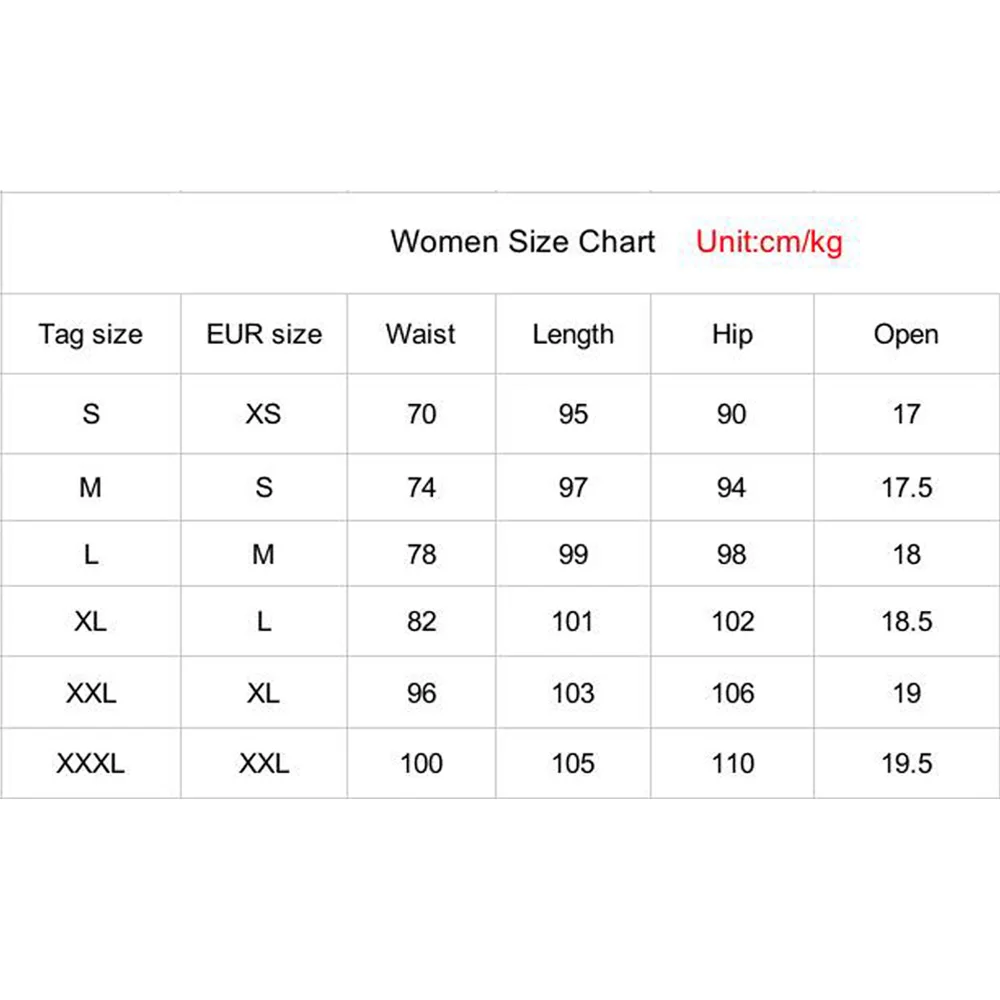Select the open value 17.5
The height and width of the screenshot is (1000, 1000).
[906, 488]
